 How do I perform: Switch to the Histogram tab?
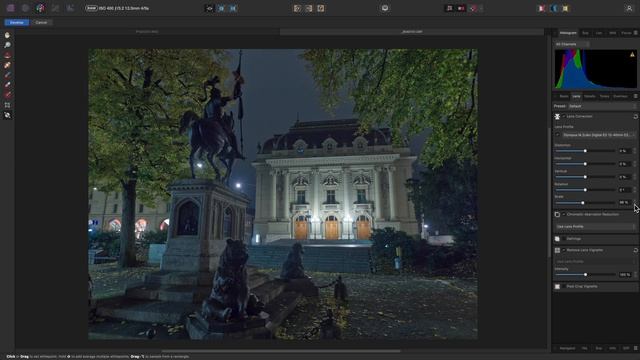coord(568,33)
